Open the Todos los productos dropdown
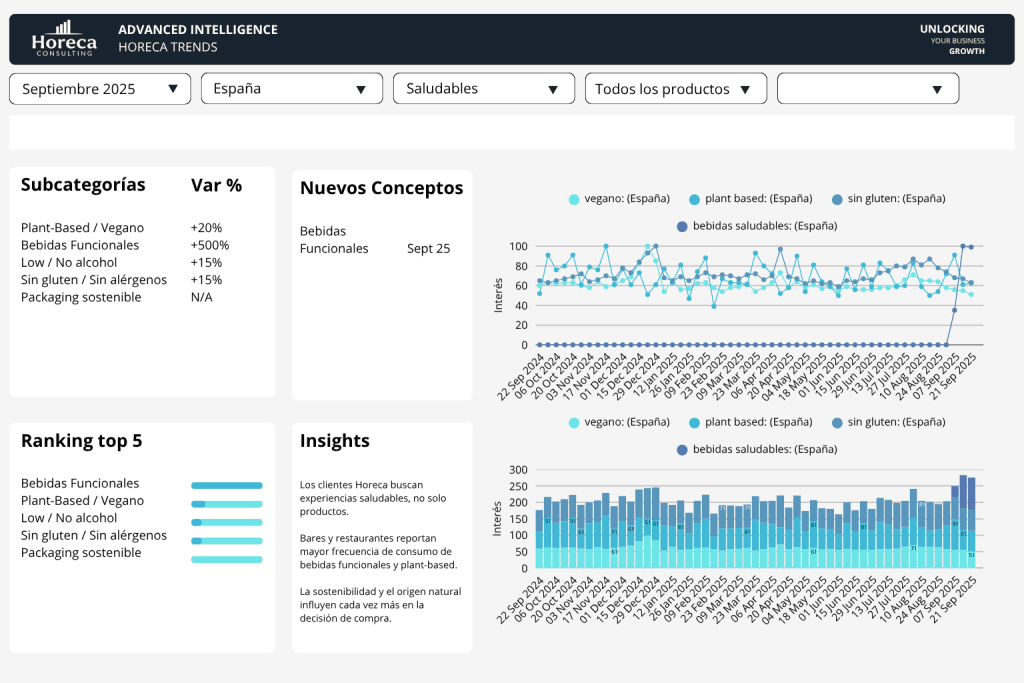The image size is (1024, 683). click(x=675, y=88)
